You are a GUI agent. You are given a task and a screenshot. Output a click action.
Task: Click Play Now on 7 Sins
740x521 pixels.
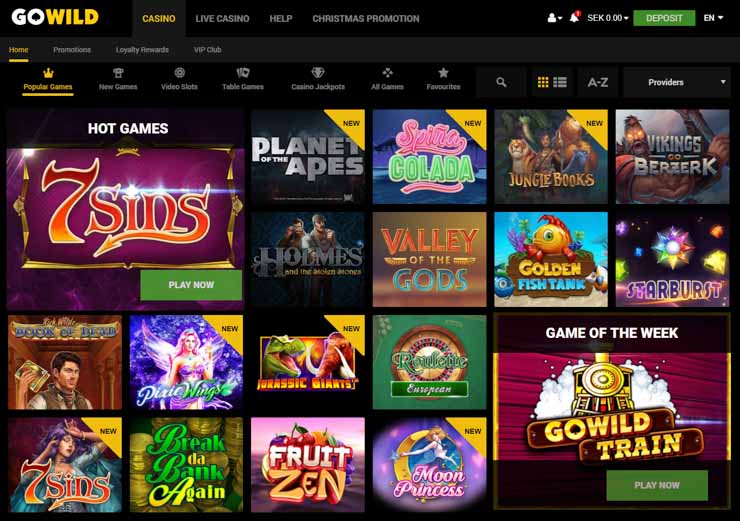[x=191, y=285]
